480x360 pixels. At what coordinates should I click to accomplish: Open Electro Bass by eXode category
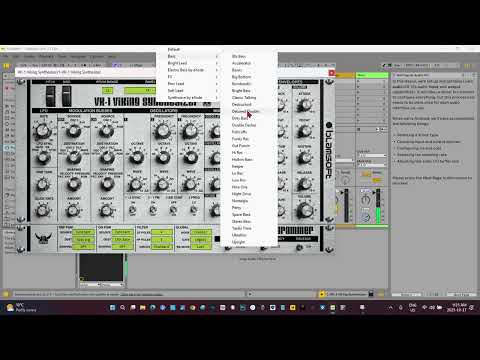189,70
